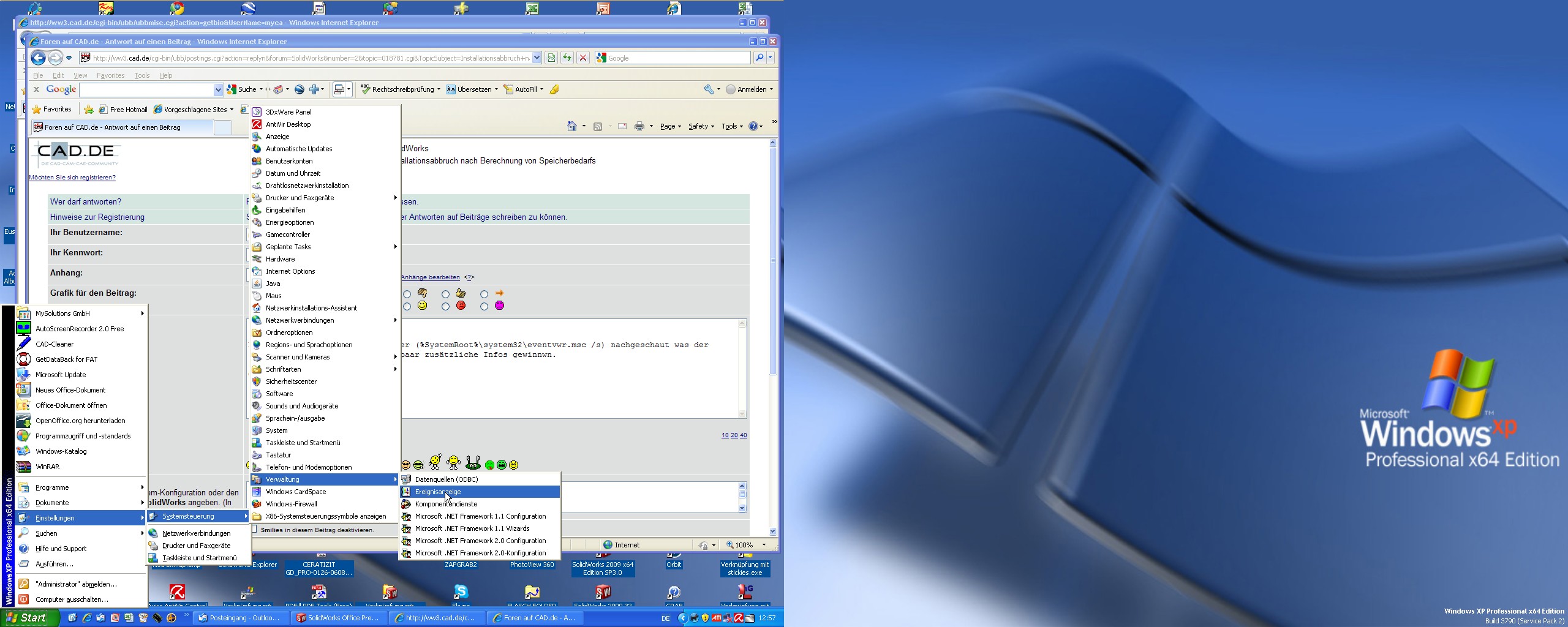Open the Google toolbar search box dropdown
Screen dimensions: 1568x627
217,90
